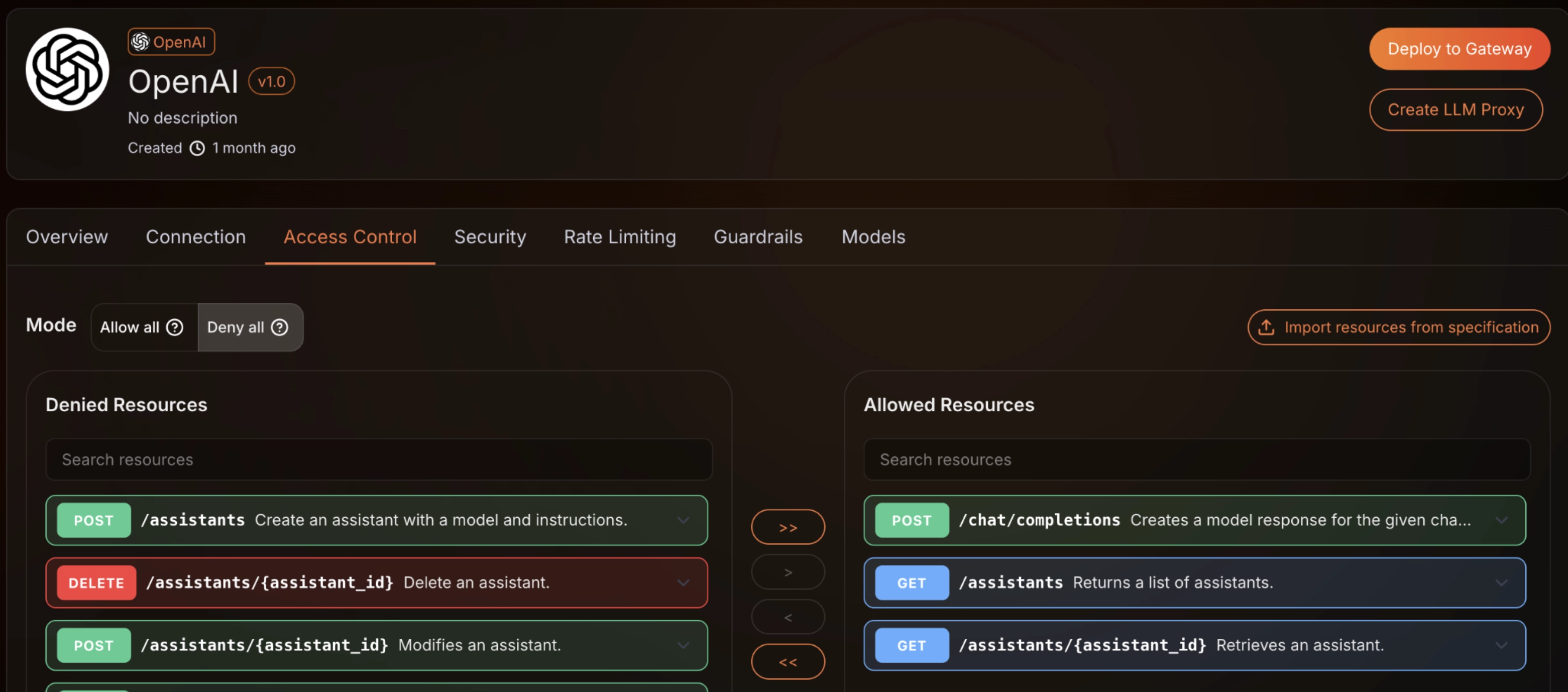Screen dimensions: 1568x692
Task: Open the Rate Limiting tab
Action: [619, 238]
